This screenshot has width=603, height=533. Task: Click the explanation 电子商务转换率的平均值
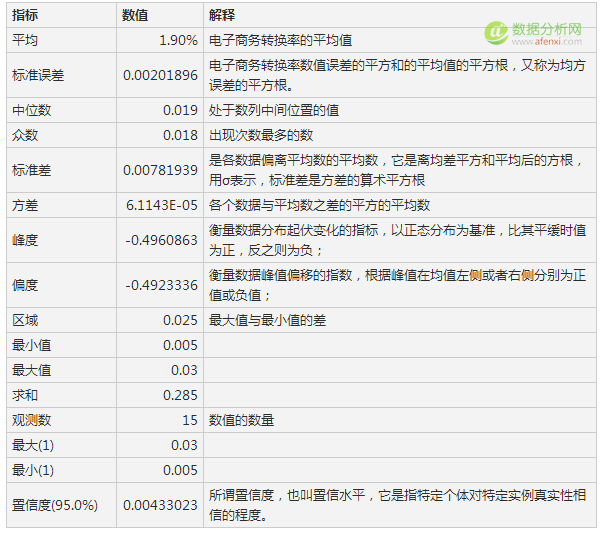[280, 40]
